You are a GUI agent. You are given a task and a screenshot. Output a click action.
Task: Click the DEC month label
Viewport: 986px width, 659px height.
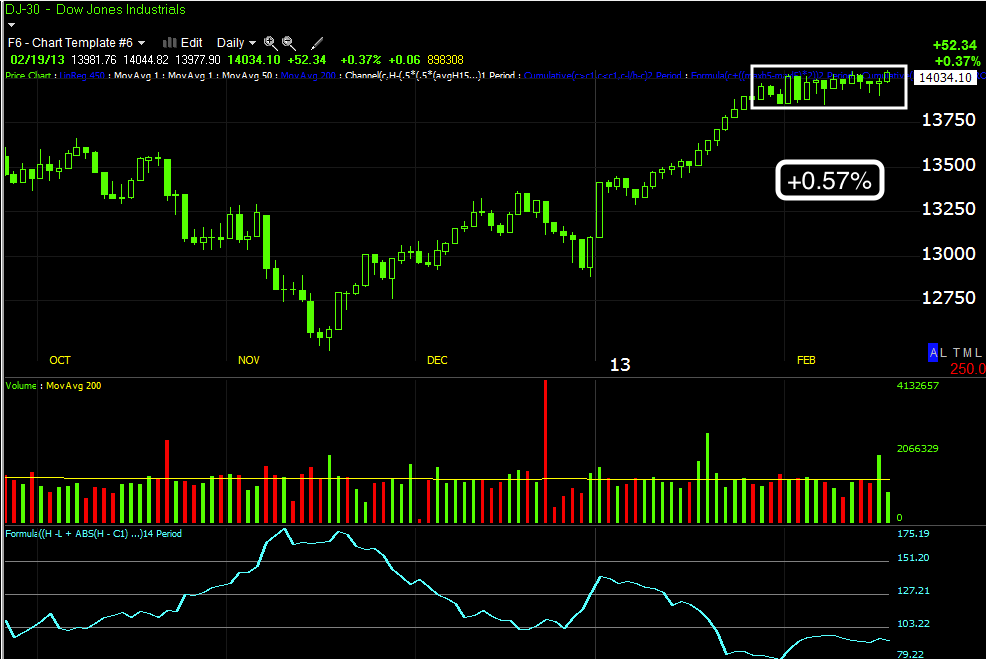pyautogui.click(x=437, y=360)
